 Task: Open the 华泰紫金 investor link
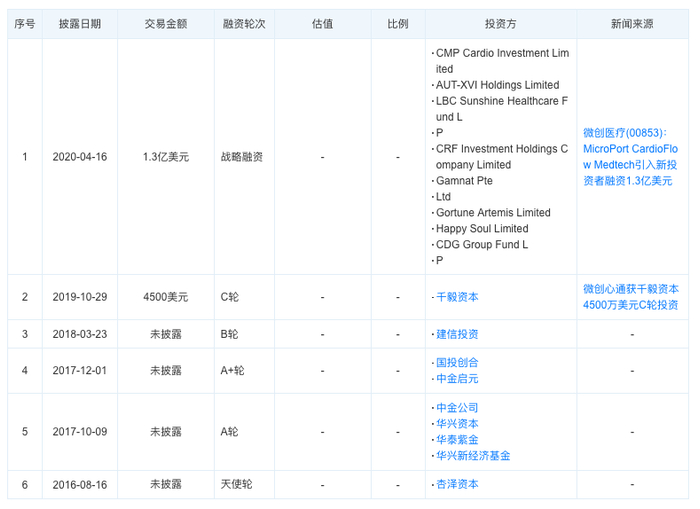457,440
